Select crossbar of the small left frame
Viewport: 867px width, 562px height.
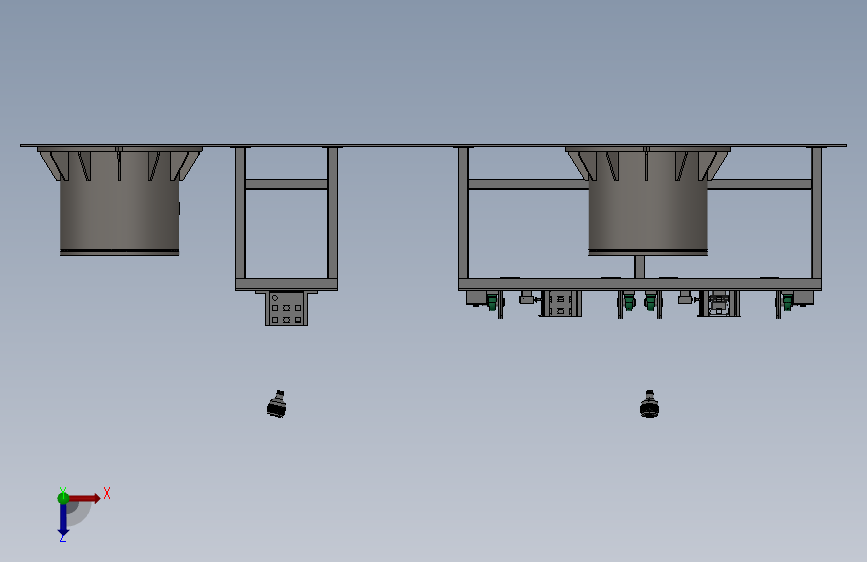tap(286, 184)
